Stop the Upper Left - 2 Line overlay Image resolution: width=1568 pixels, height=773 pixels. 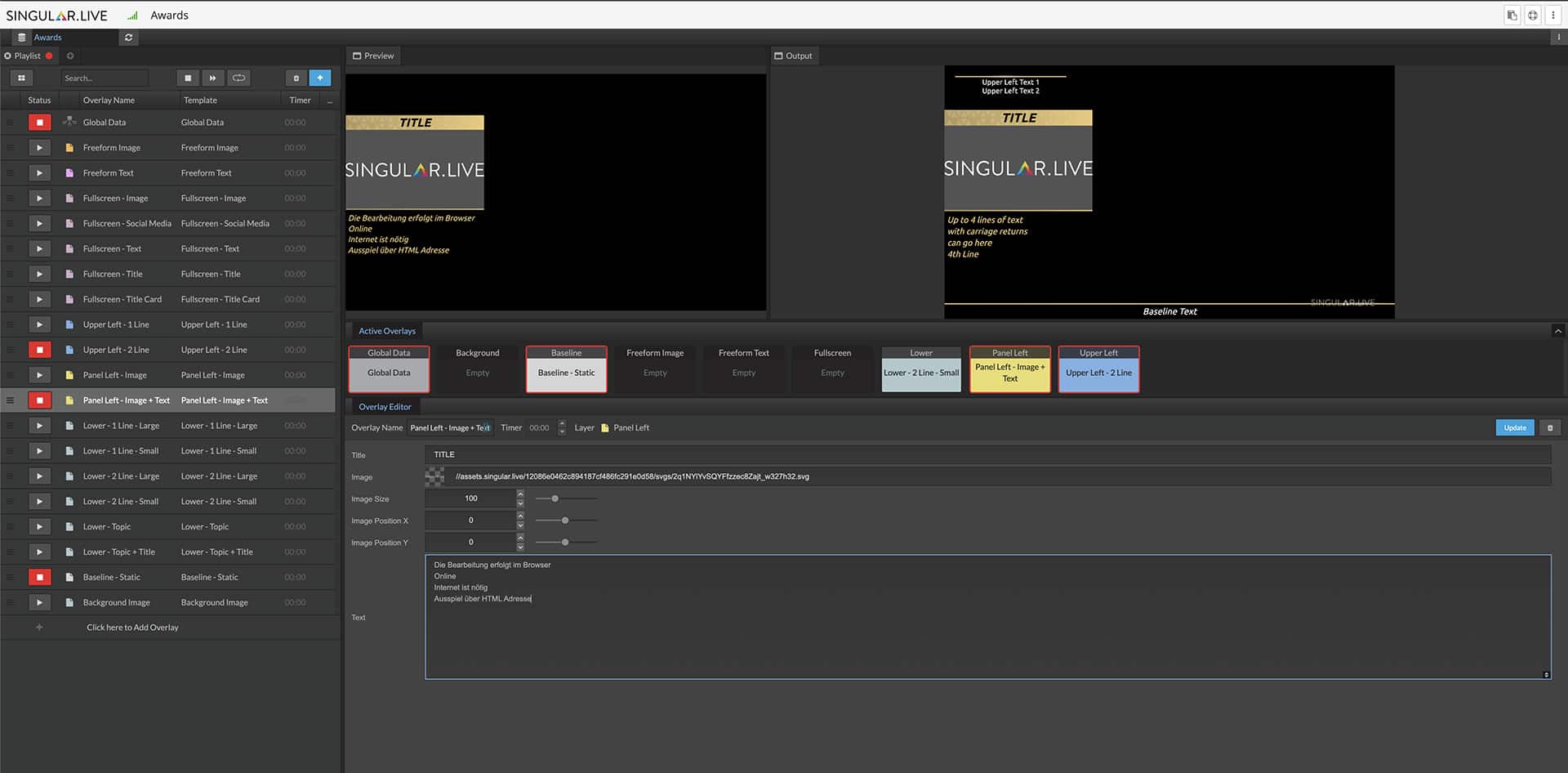click(39, 350)
